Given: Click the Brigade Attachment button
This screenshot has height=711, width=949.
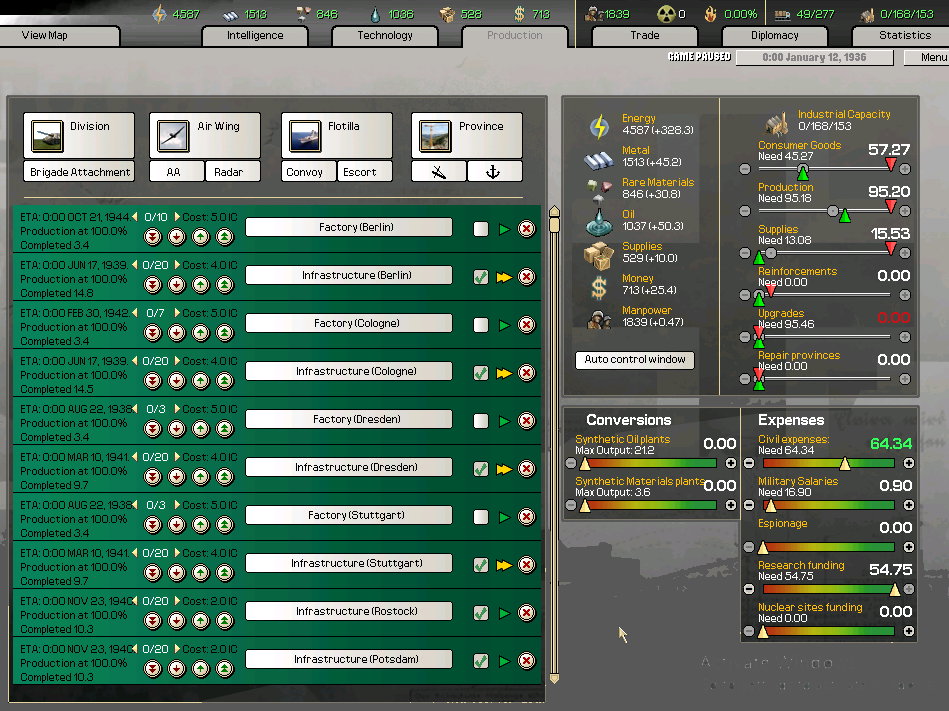Looking at the screenshot, I should click(78, 171).
